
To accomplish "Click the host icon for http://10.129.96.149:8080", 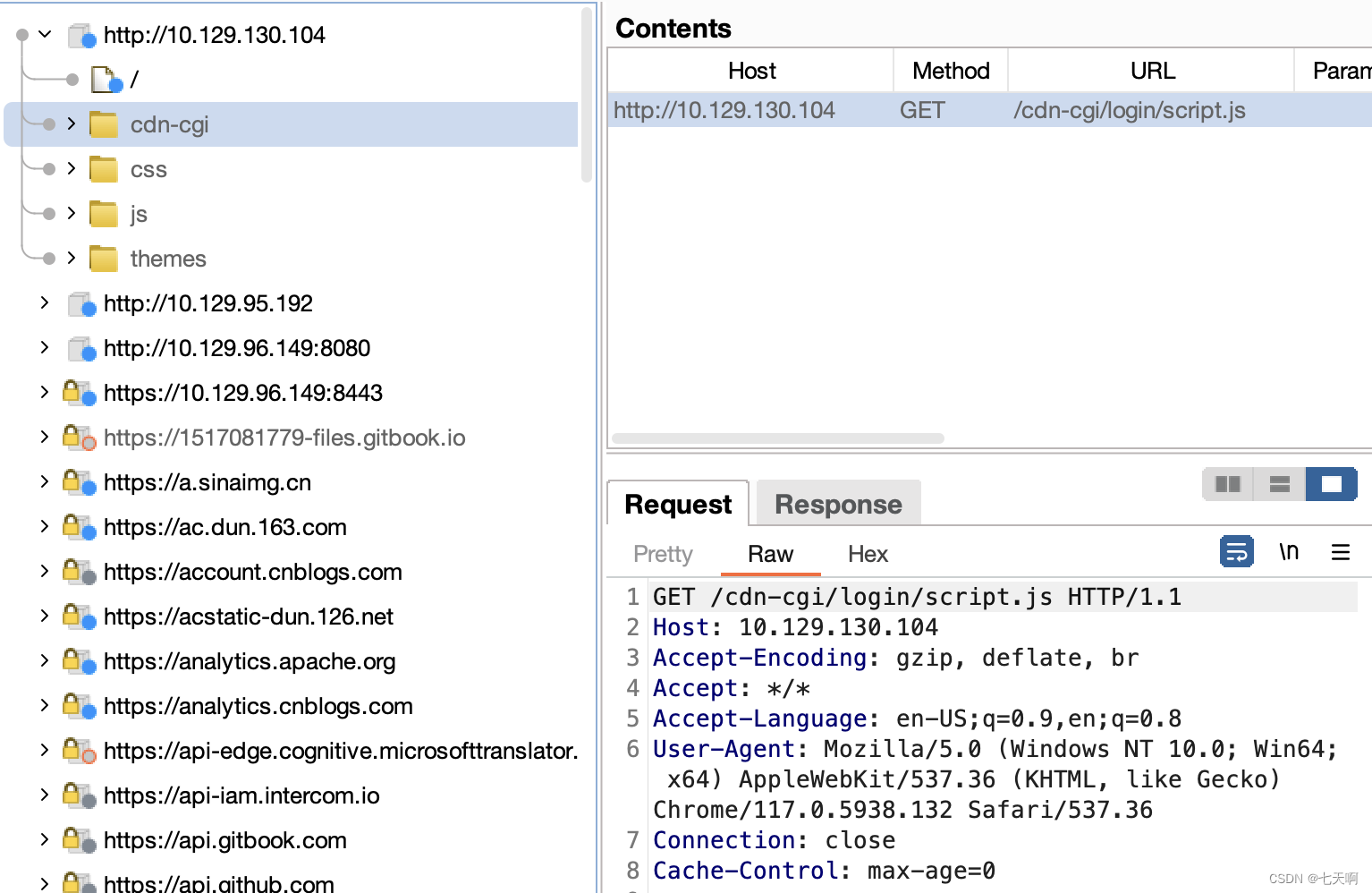I will [82, 349].
